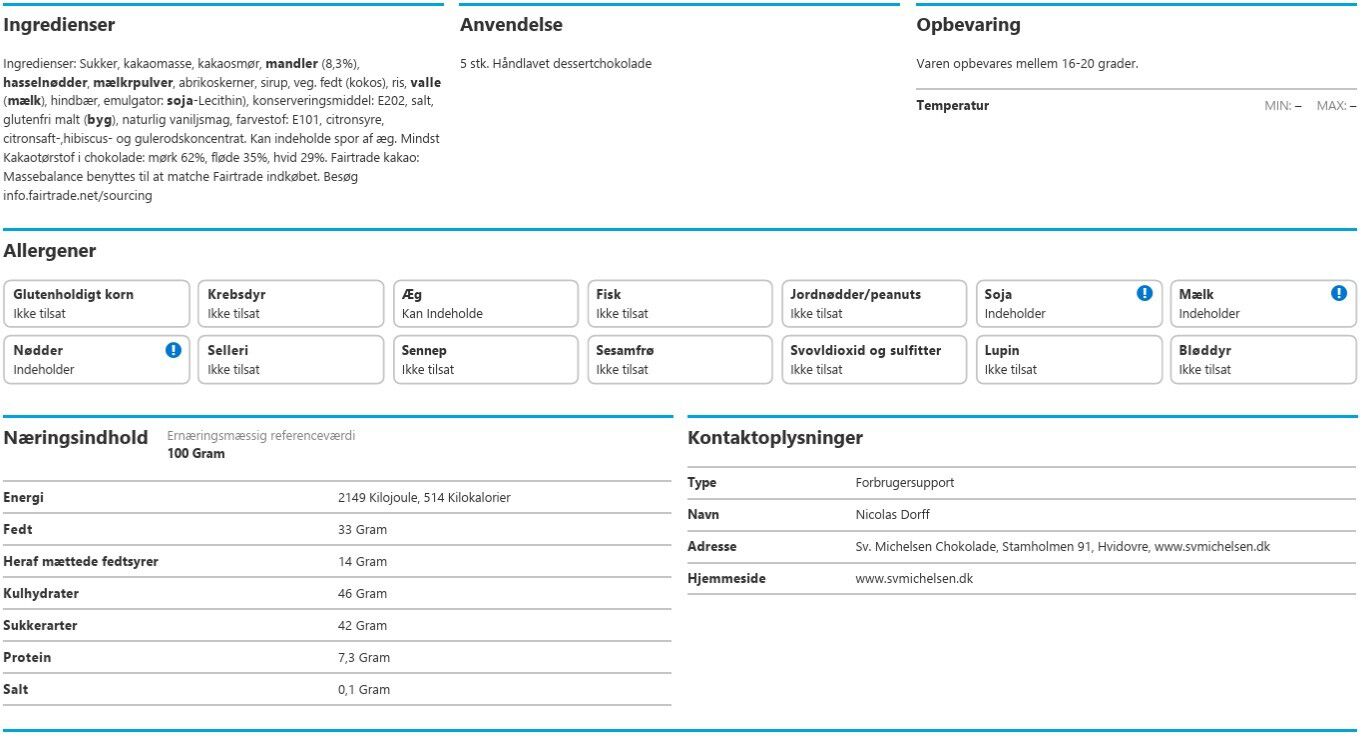The image size is (1363, 743).
Task: Click the Ingredienser section heading
Action: click(59, 25)
